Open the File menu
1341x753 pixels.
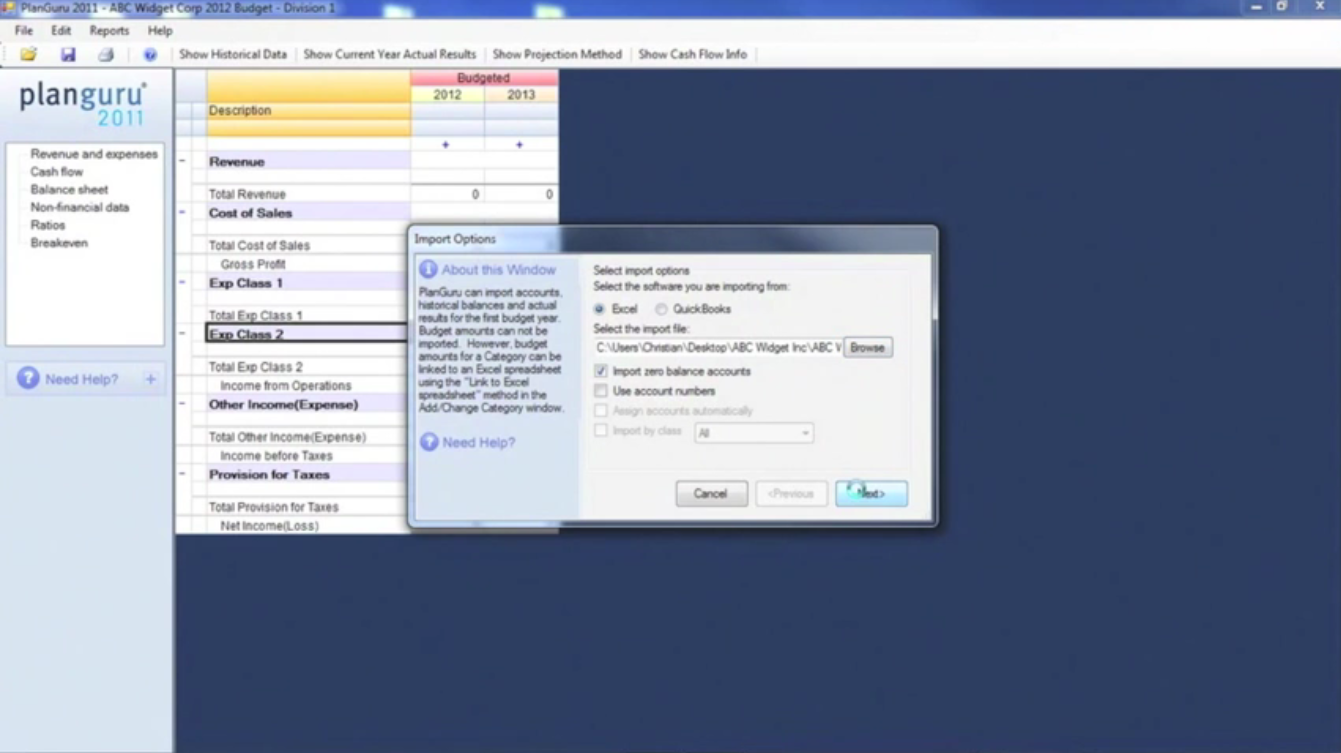click(24, 31)
